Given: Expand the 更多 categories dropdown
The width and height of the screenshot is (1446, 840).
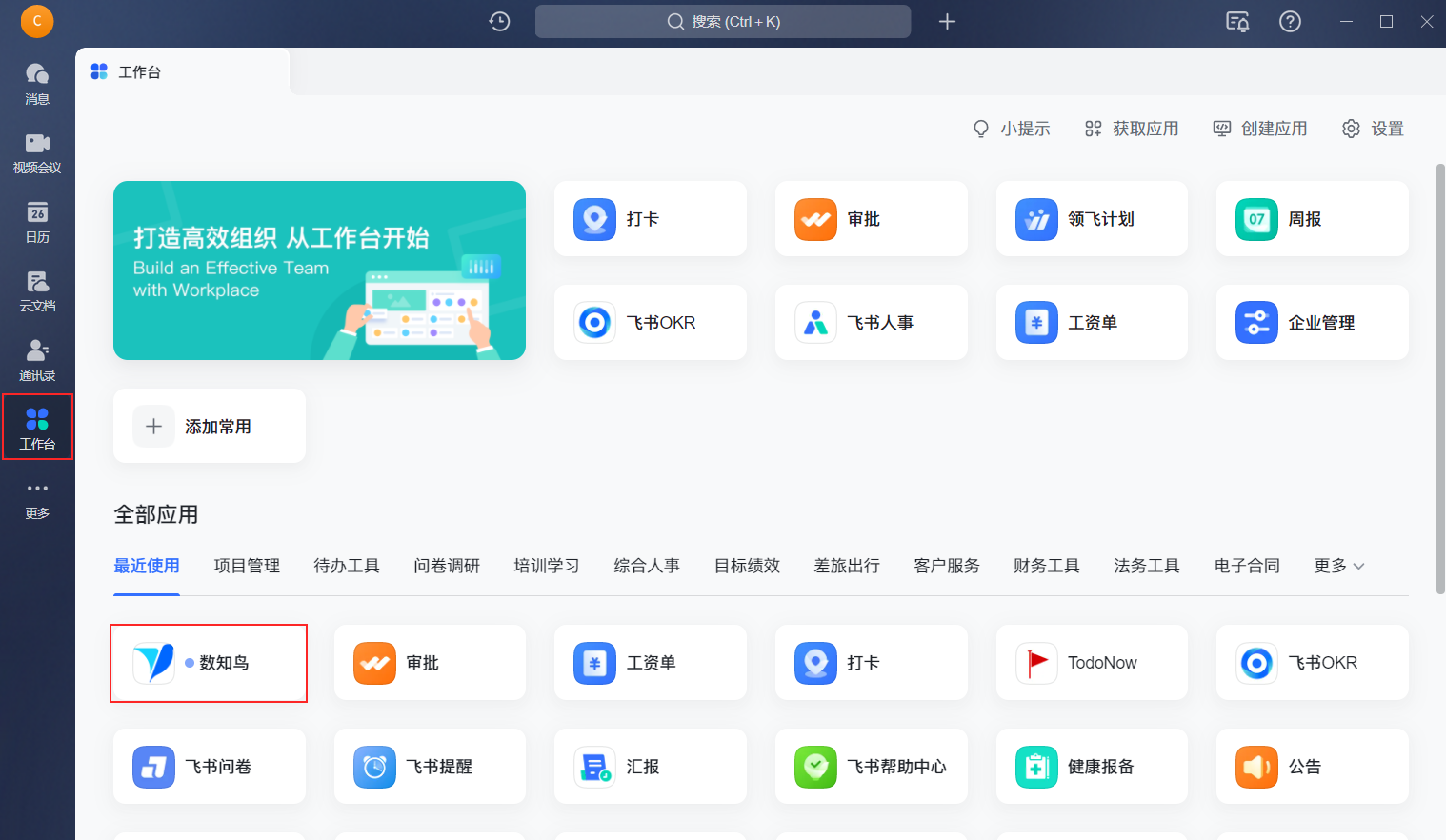Looking at the screenshot, I should 1339,566.
